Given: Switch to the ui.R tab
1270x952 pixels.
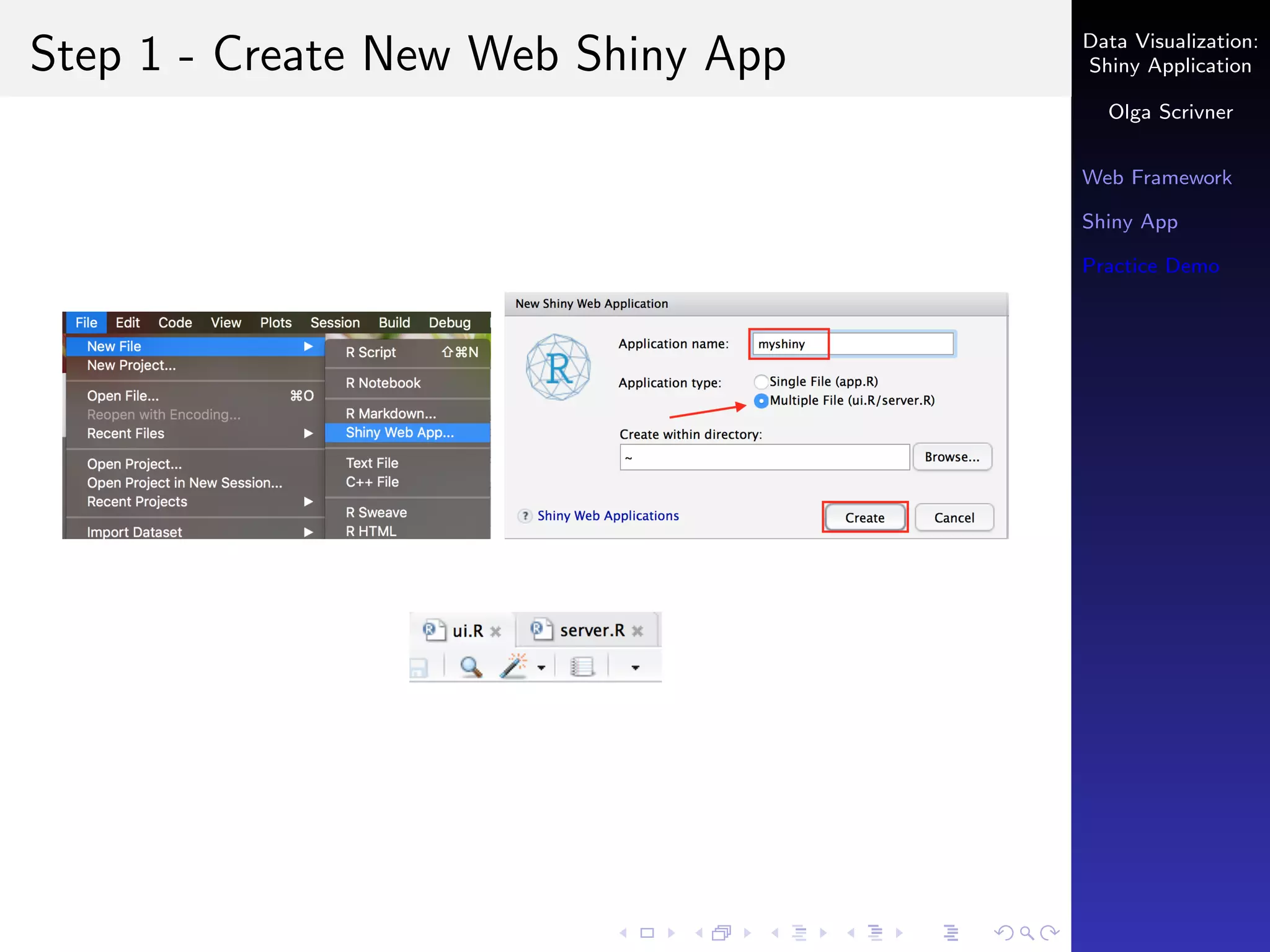Looking at the screenshot, I should tap(462, 630).
